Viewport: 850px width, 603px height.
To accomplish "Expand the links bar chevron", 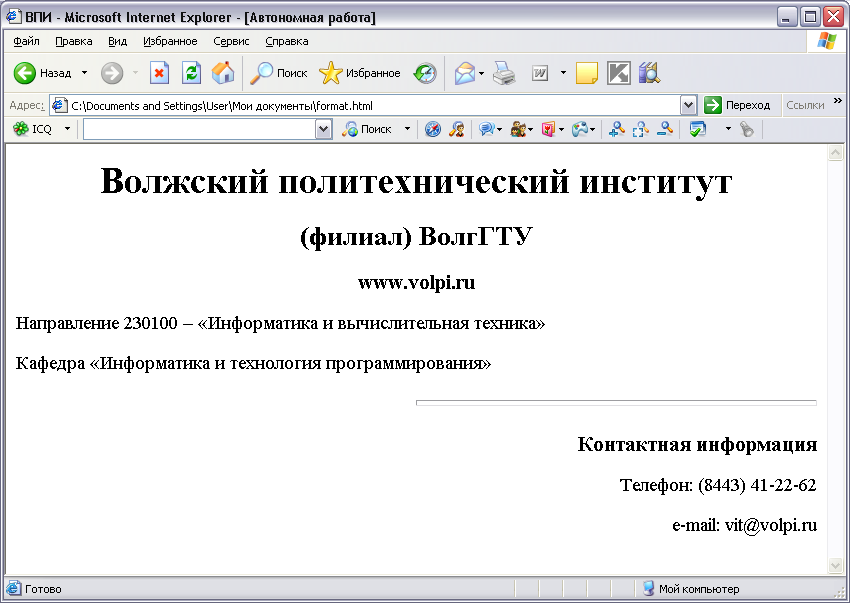I will pos(838,101).
